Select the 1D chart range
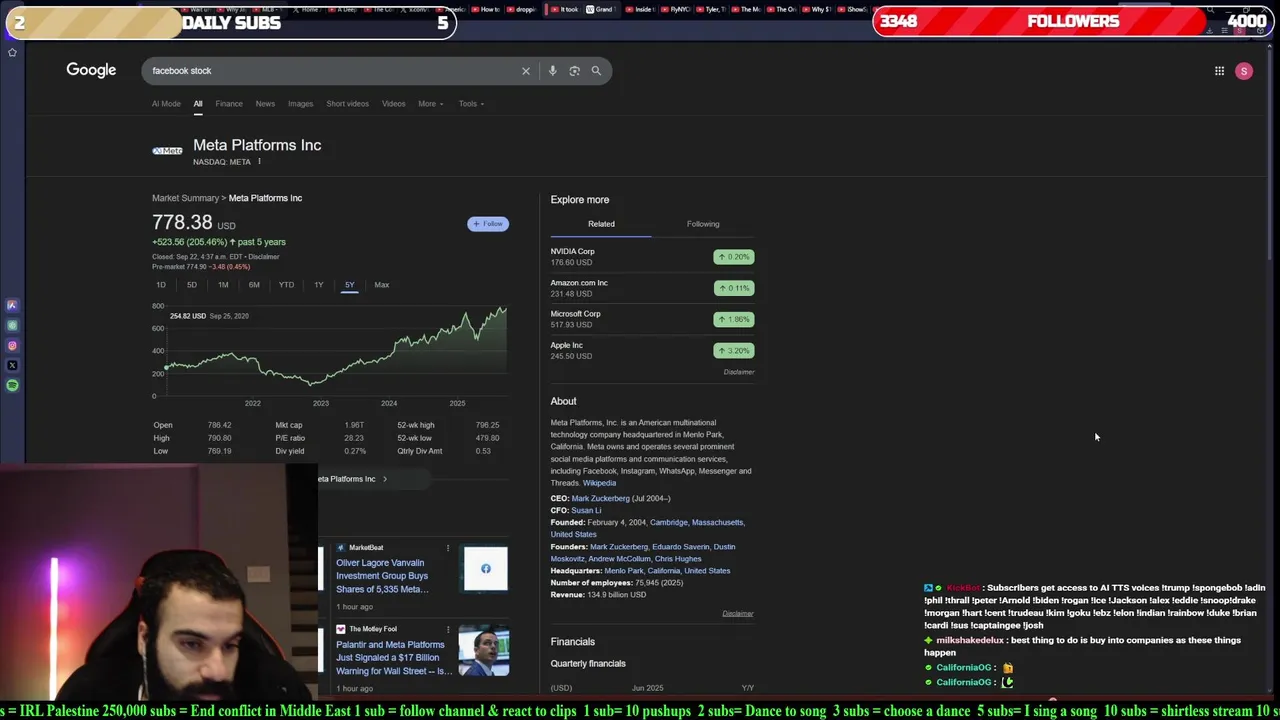Viewport: 1280px width, 720px height. pos(161,285)
